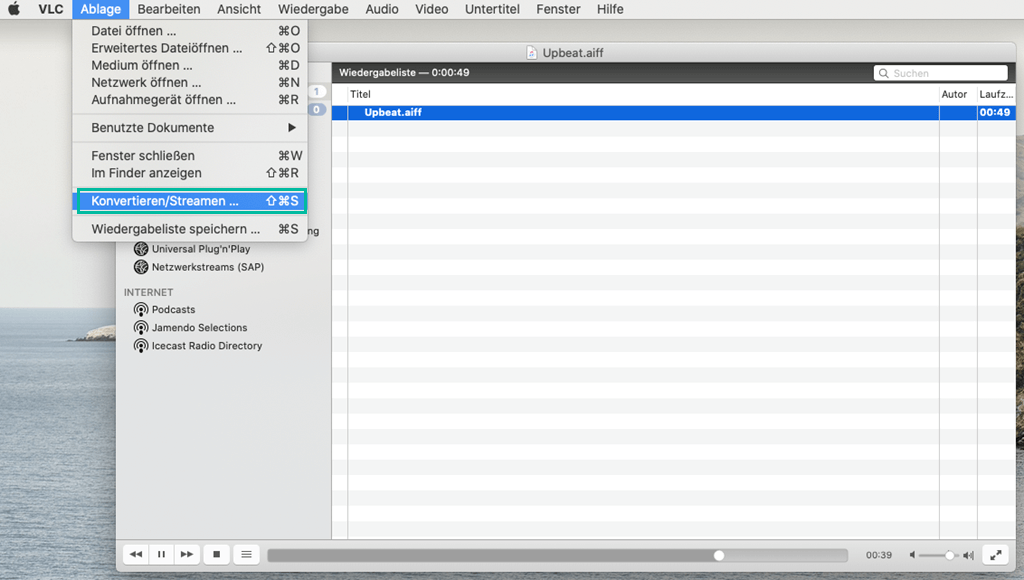This screenshot has height=580, width=1024.
Task: Open the Hilfe menu
Action: coord(610,9)
